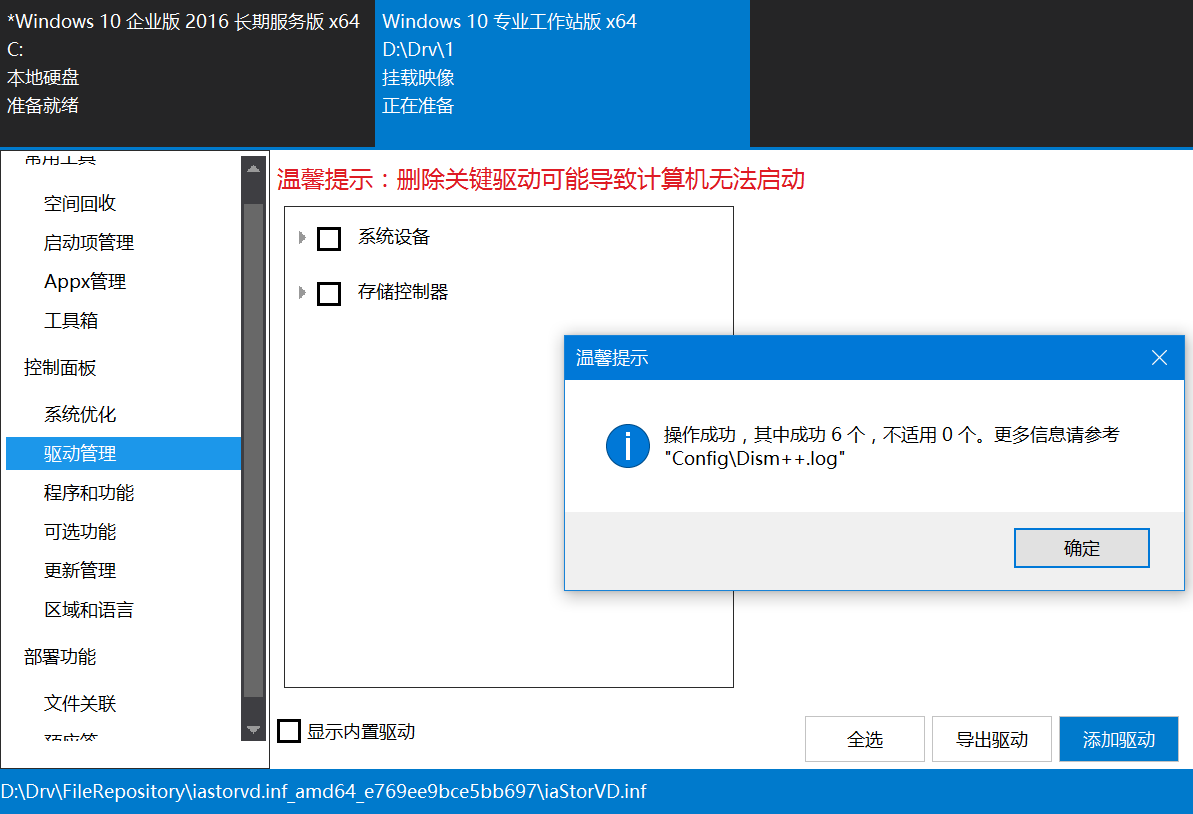This screenshot has width=1193, height=814.
Task: Click the sidebar scrollbar up arrow
Action: (253, 168)
